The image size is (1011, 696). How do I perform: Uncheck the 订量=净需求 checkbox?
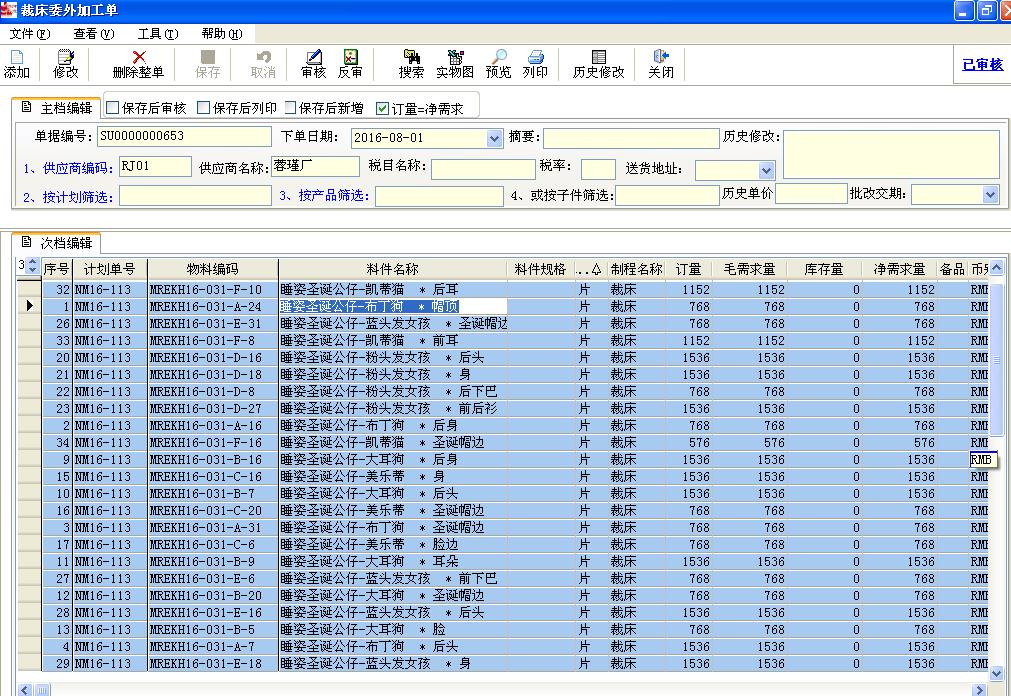[x=382, y=108]
